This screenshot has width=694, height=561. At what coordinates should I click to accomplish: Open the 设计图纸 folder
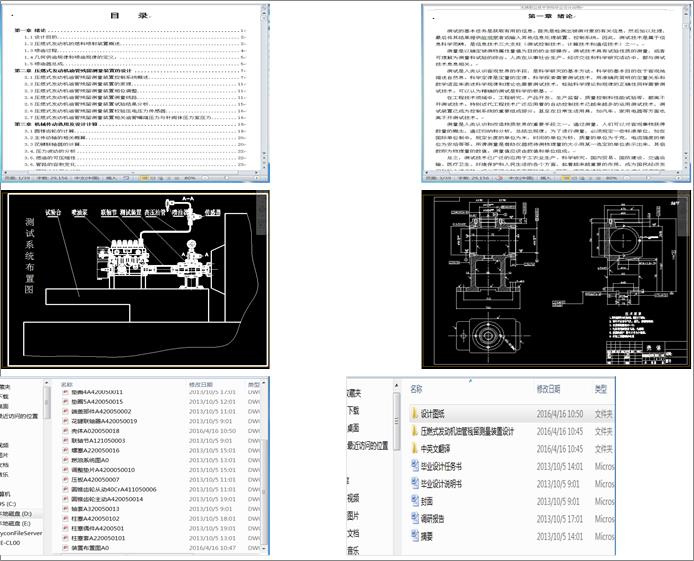(x=432, y=414)
